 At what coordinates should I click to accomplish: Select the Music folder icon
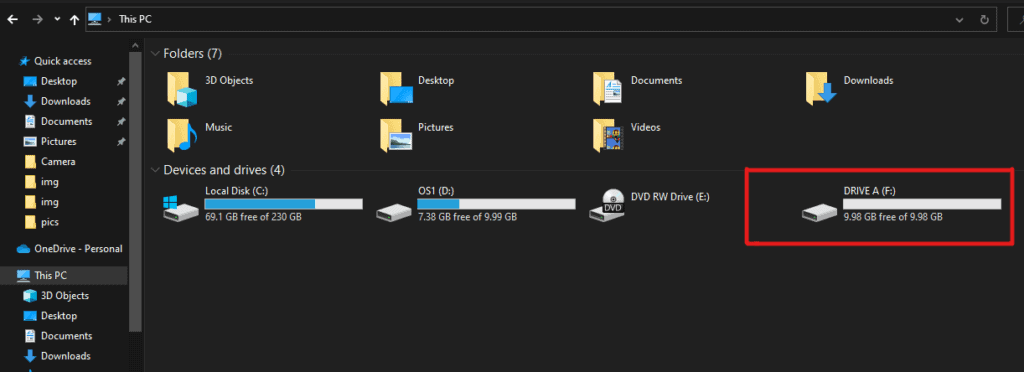(x=182, y=136)
